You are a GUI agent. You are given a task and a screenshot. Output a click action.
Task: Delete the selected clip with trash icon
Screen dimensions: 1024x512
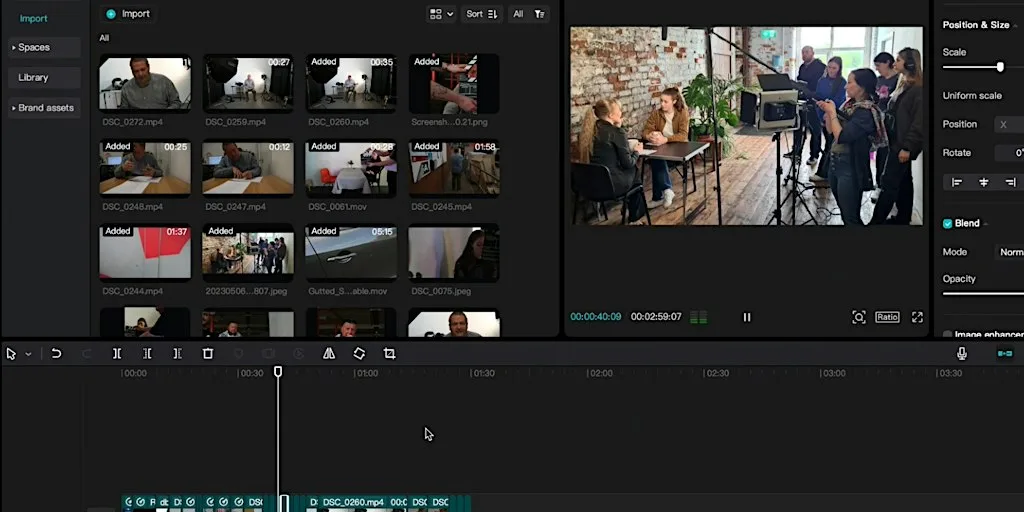(x=208, y=353)
